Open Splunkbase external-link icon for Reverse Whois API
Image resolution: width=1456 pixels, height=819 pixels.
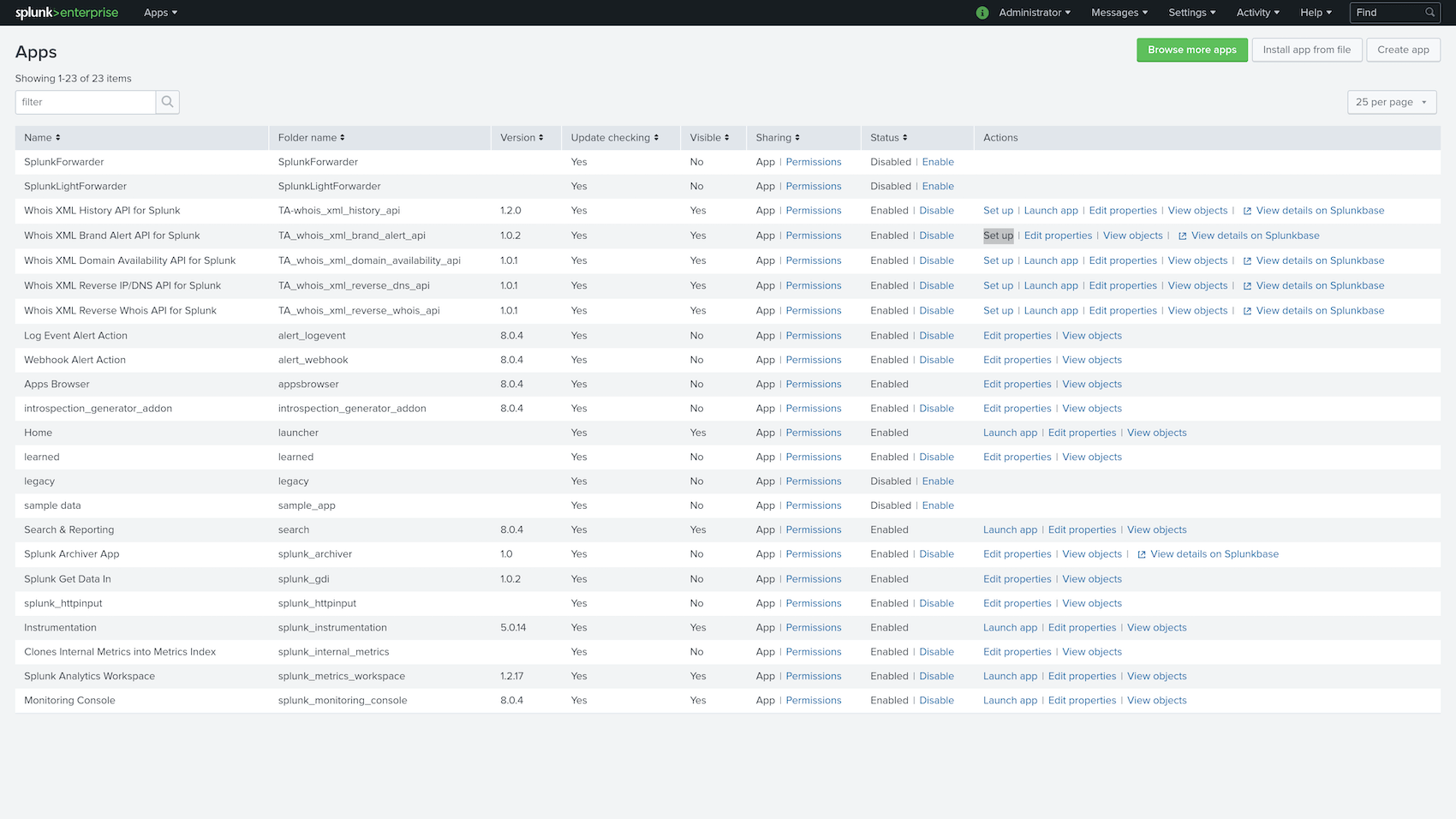click(1247, 311)
